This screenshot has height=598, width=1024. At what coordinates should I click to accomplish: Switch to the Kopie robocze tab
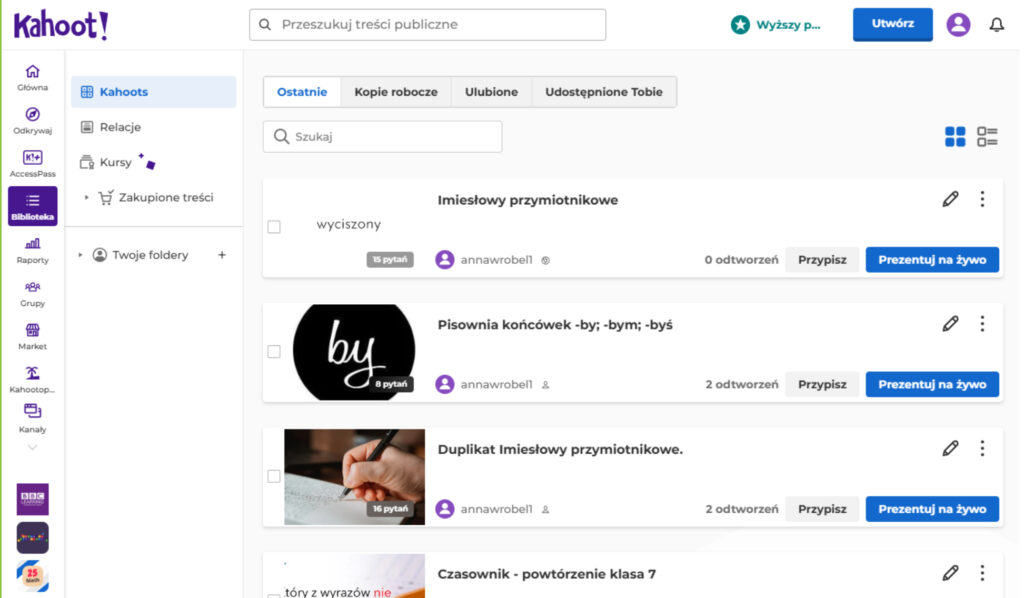(396, 92)
